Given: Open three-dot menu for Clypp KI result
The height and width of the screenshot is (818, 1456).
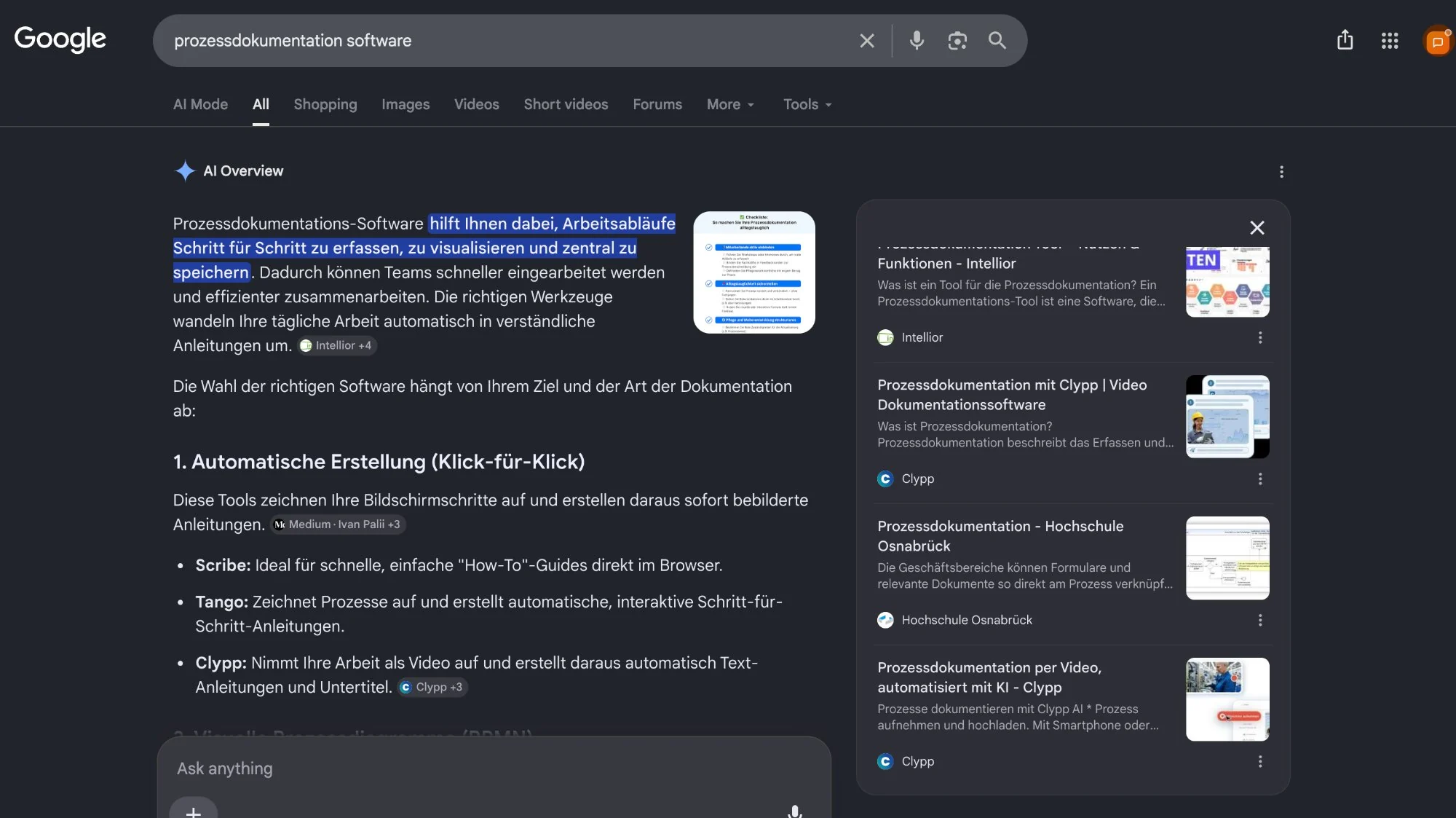Looking at the screenshot, I should [x=1260, y=761].
